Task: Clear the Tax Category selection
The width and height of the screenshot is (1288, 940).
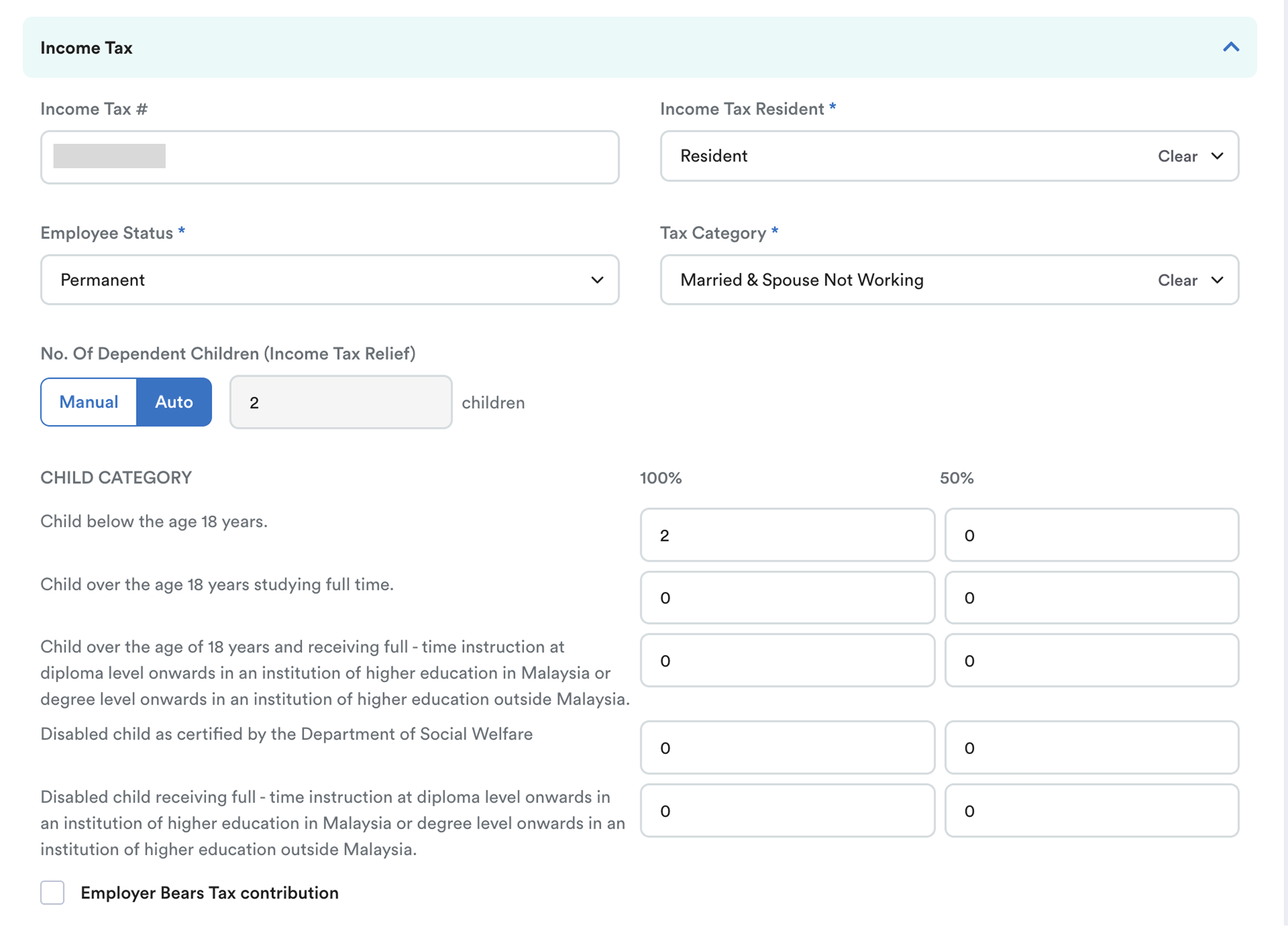Action: tap(1177, 280)
